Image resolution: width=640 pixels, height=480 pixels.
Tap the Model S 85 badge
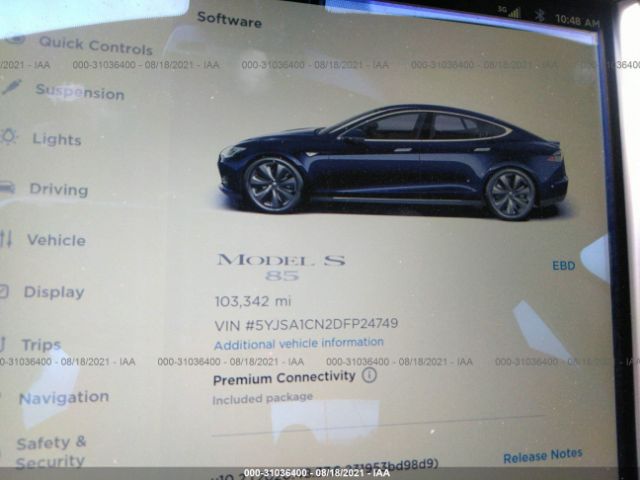pyautogui.click(x=281, y=267)
